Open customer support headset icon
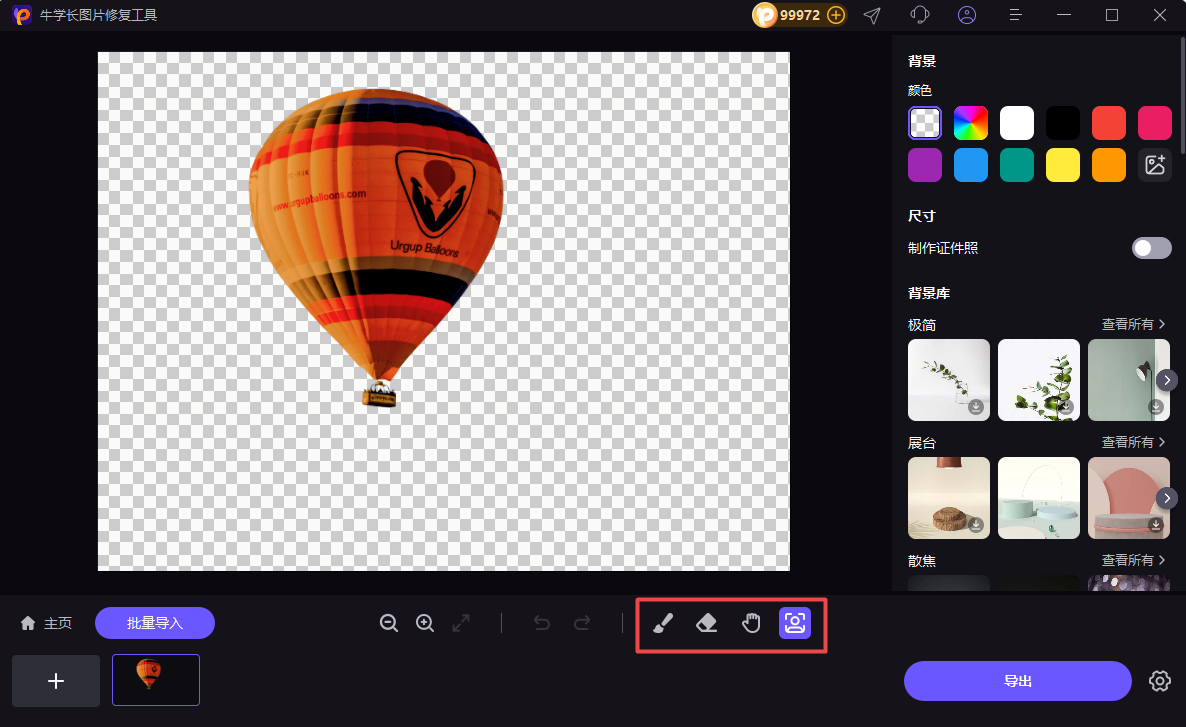 (x=920, y=15)
